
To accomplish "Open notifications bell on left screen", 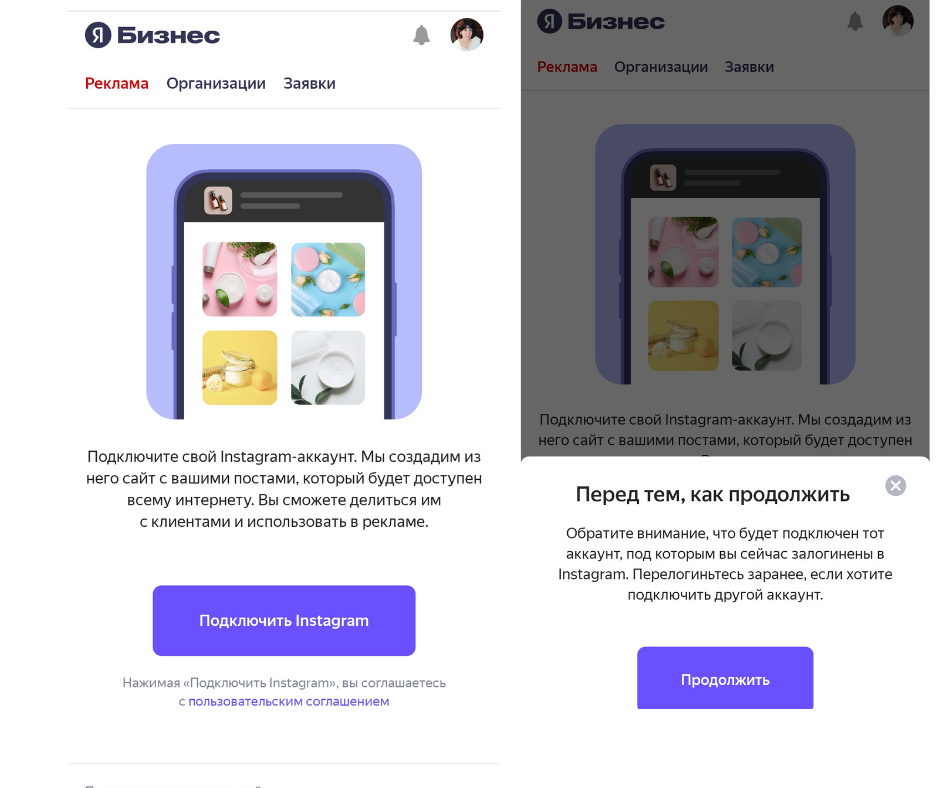I will click(x=421, y=35).
